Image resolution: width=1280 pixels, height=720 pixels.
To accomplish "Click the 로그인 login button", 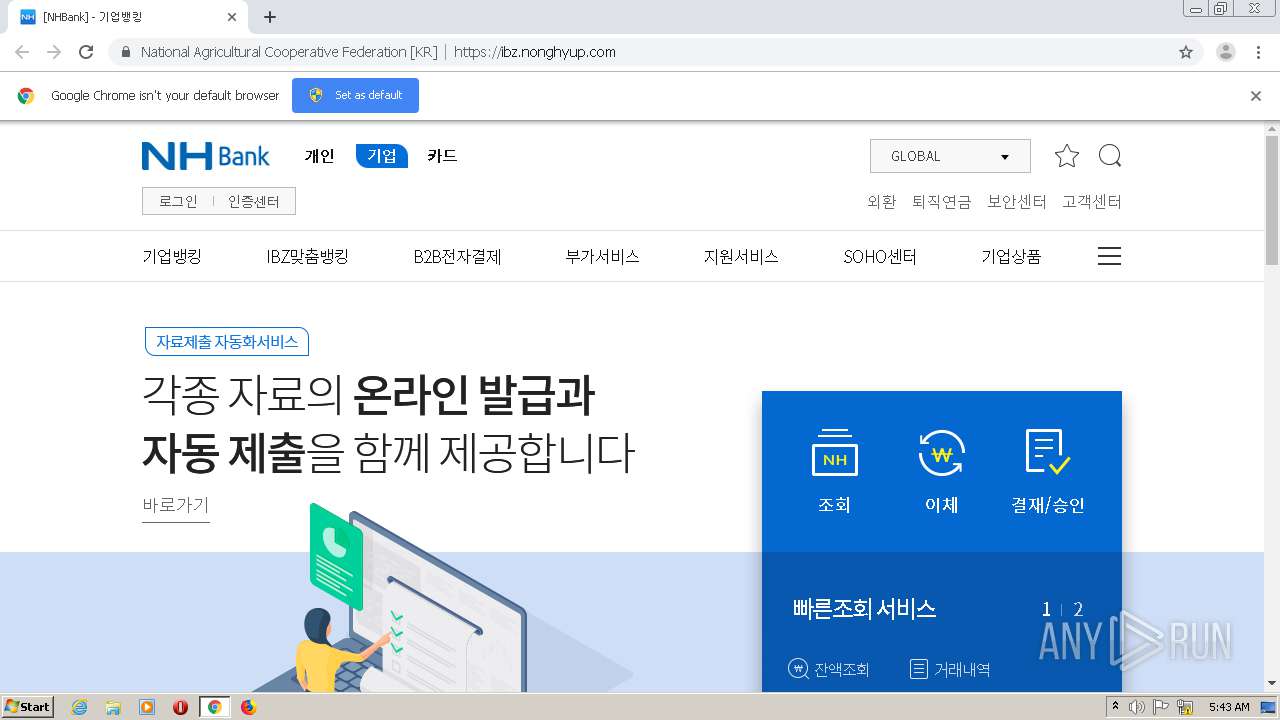I will click(x=178, y=201).
